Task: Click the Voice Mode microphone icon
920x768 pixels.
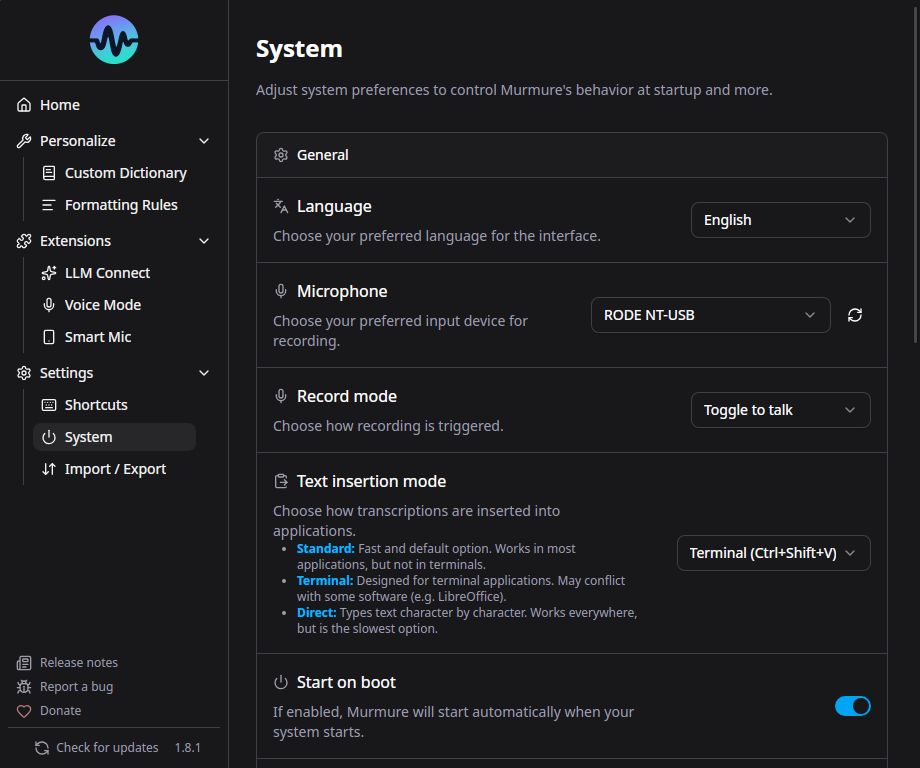Action: click(47, 304)
